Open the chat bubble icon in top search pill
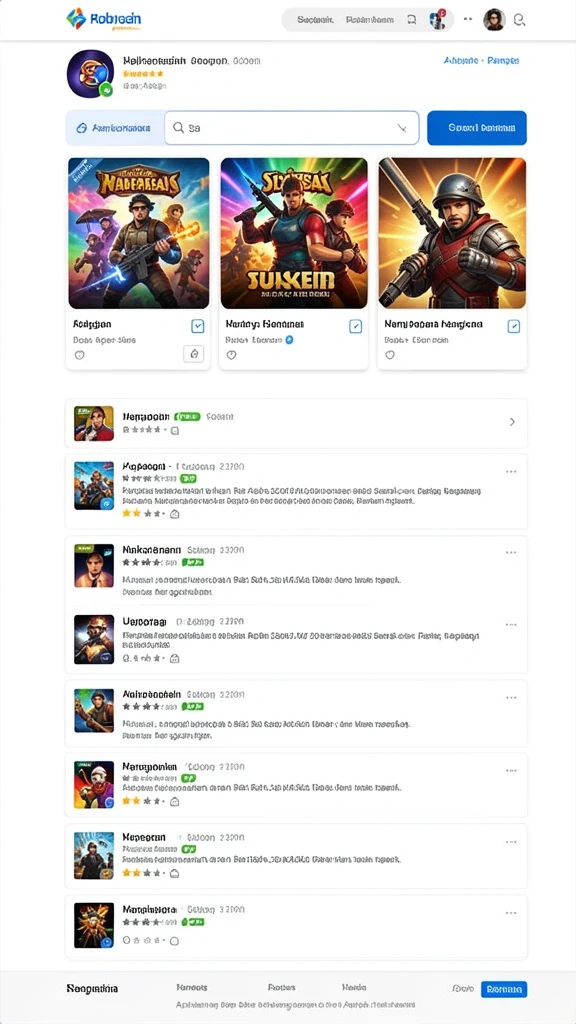The height and width of the screenshot is (1024, 576). [x=411, y=20]
